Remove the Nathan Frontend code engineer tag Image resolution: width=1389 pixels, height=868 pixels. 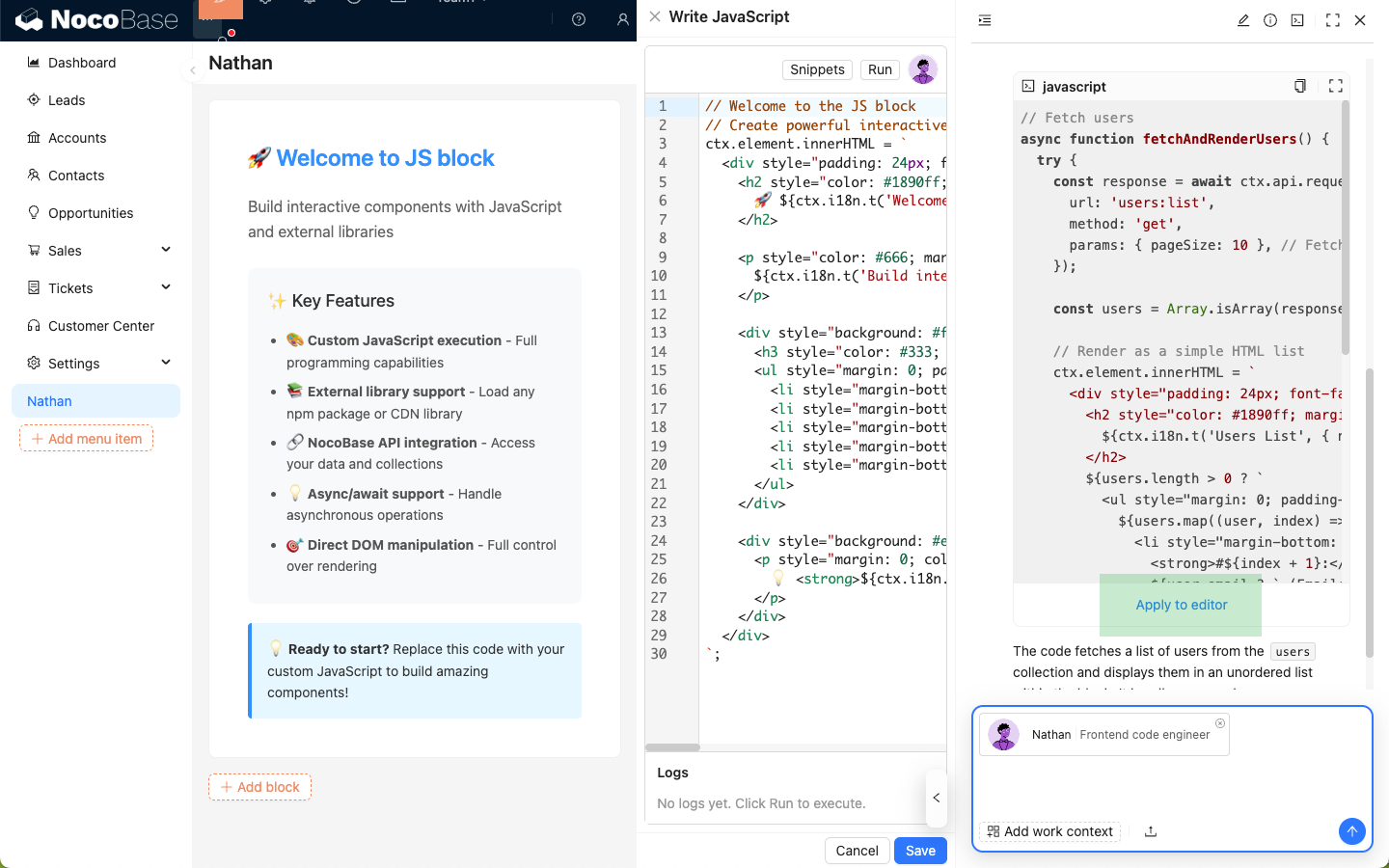pyautogui.click(x=1220, y=723)
